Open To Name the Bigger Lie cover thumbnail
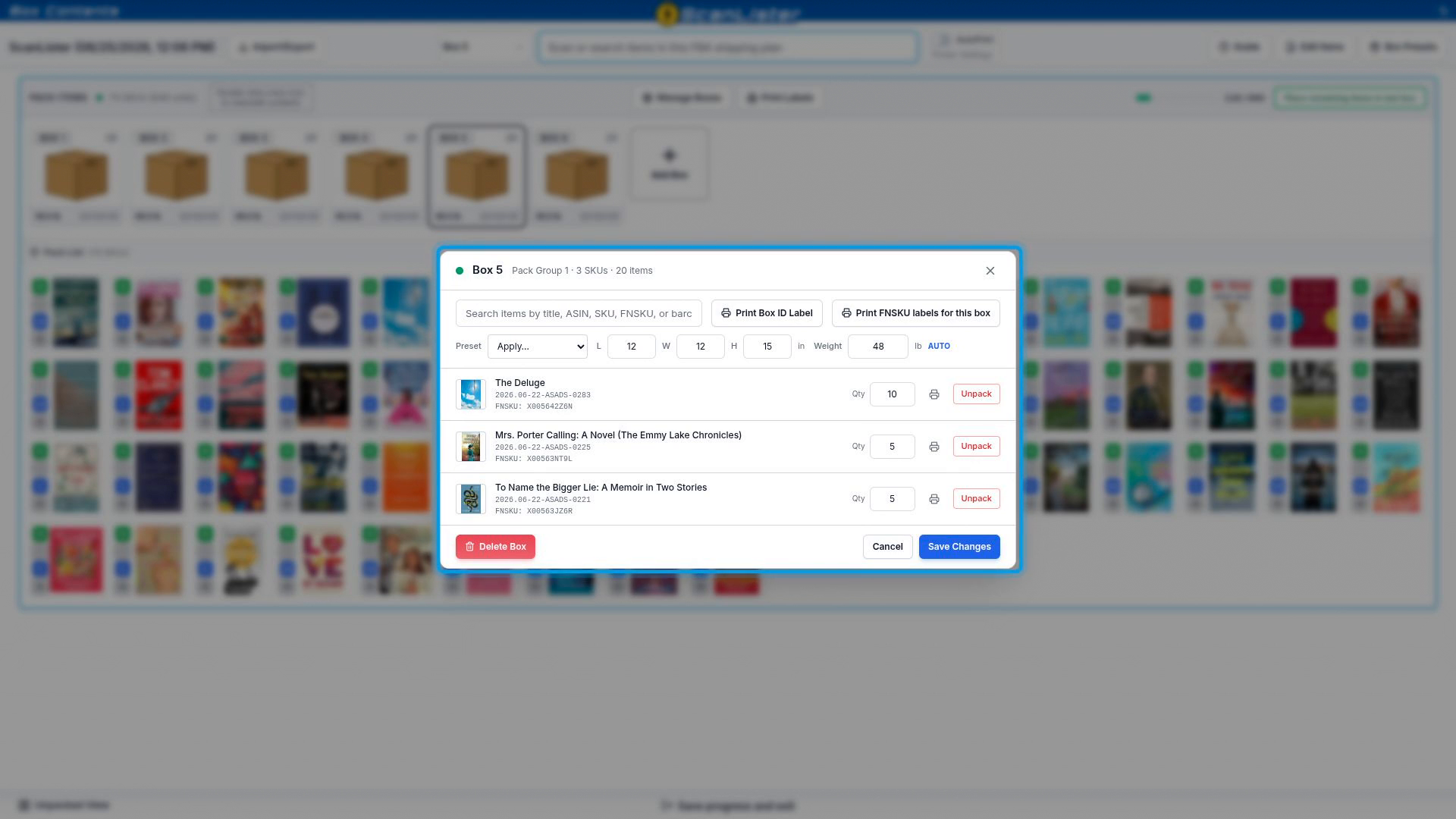This screenshot has height=819, width=1456. pyautogui.click(x=471, y=499)
